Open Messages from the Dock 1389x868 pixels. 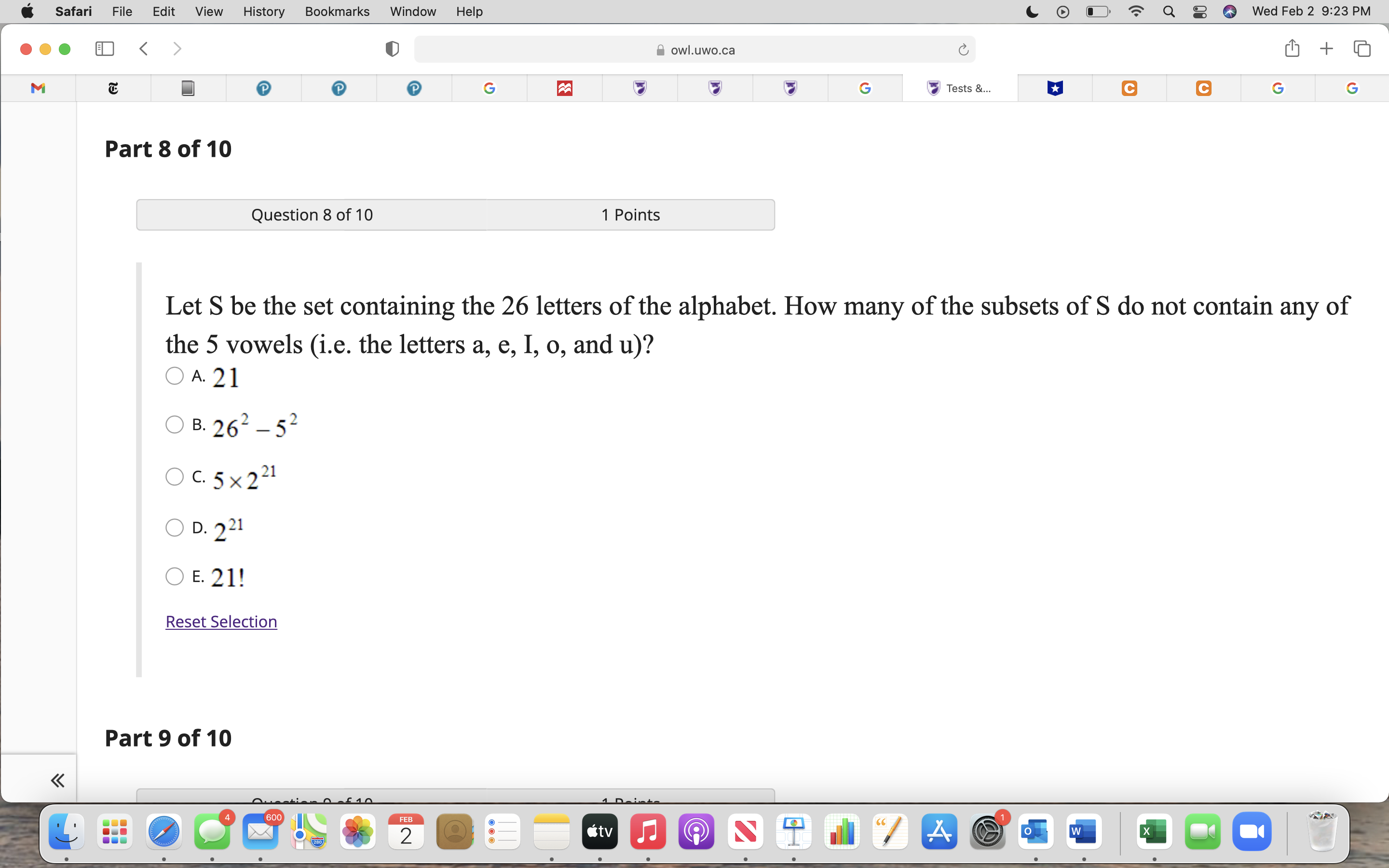pos(211,831)
